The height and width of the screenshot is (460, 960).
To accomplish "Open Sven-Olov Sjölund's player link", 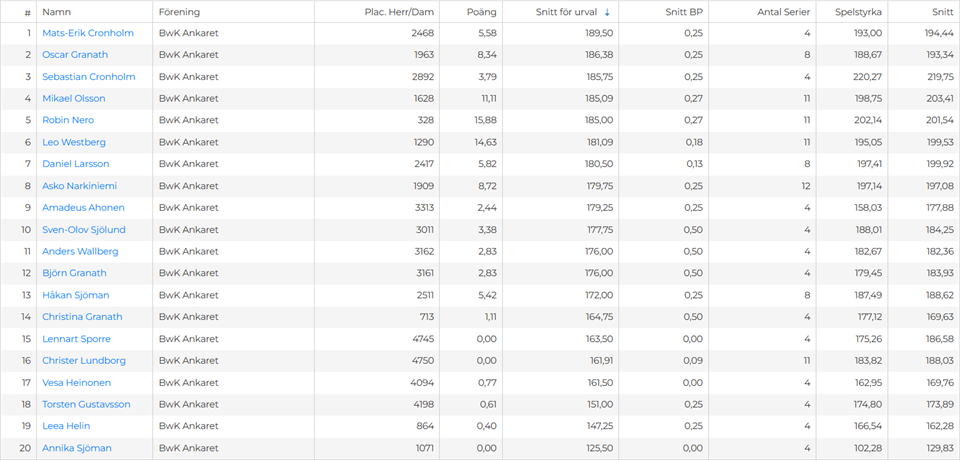I will click(84, 230).
